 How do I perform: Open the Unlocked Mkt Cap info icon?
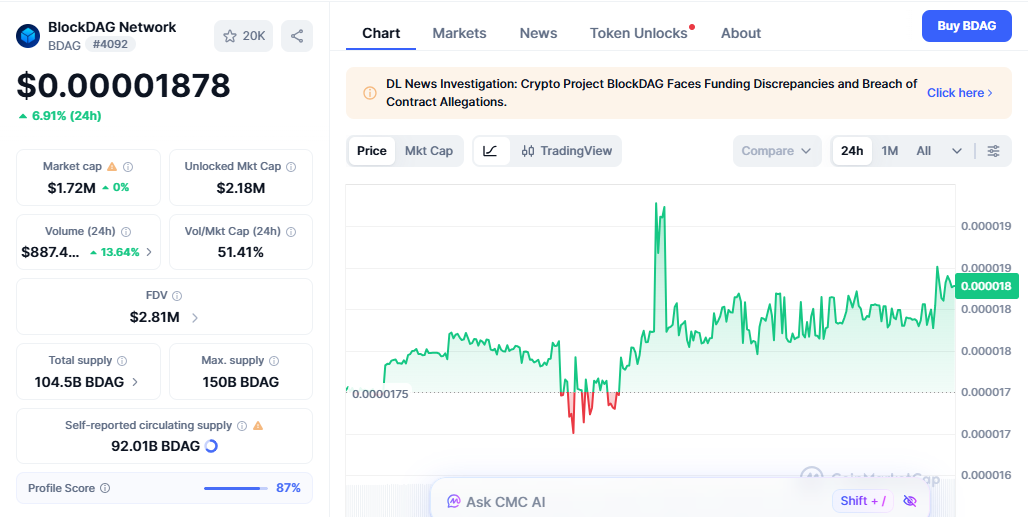point(291,167)
